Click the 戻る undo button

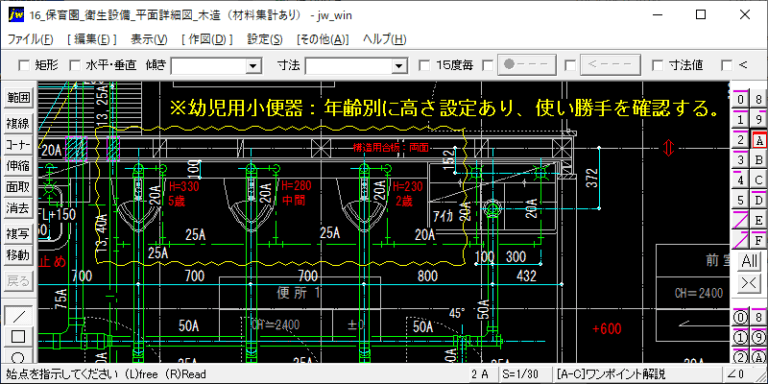coord(18,281)
